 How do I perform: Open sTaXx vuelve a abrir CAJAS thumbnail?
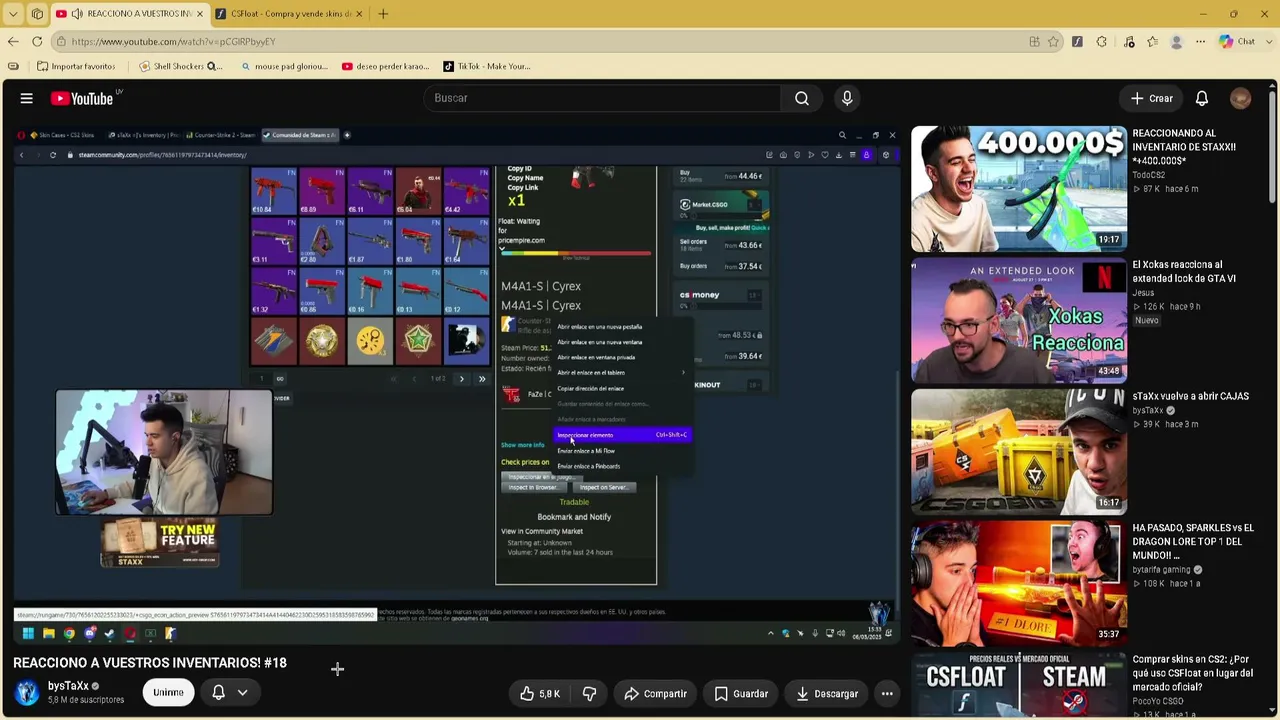(x=1018, y=452)
